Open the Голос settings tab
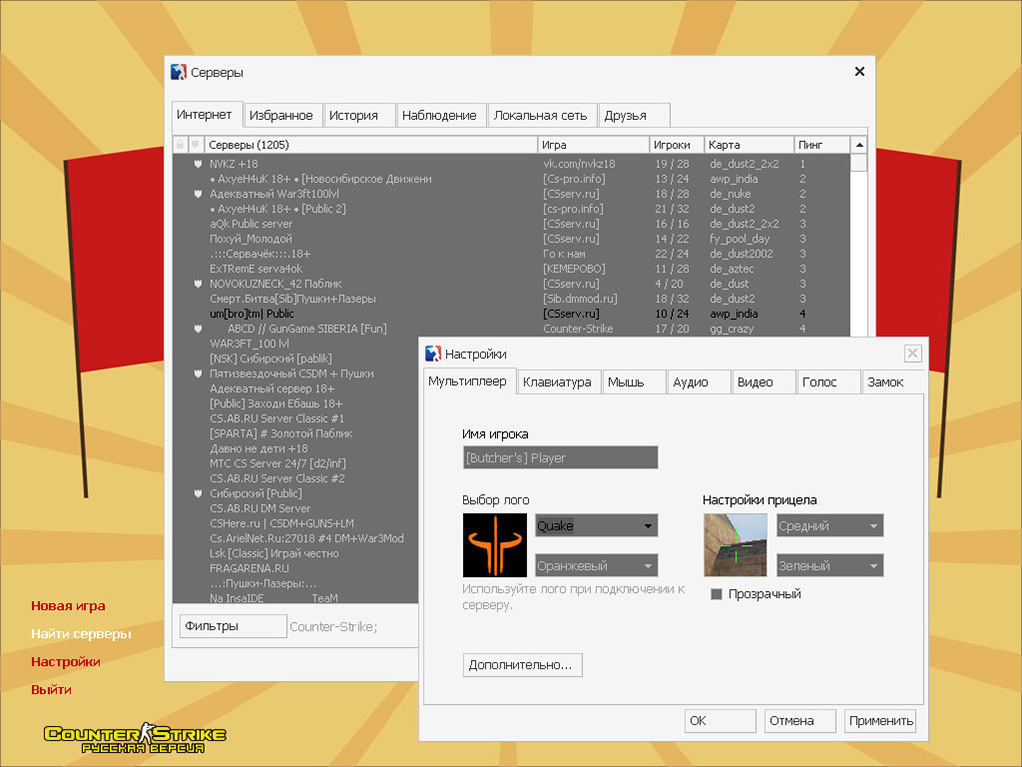This screenshot has width=1022, height=767. pos(828,382)
